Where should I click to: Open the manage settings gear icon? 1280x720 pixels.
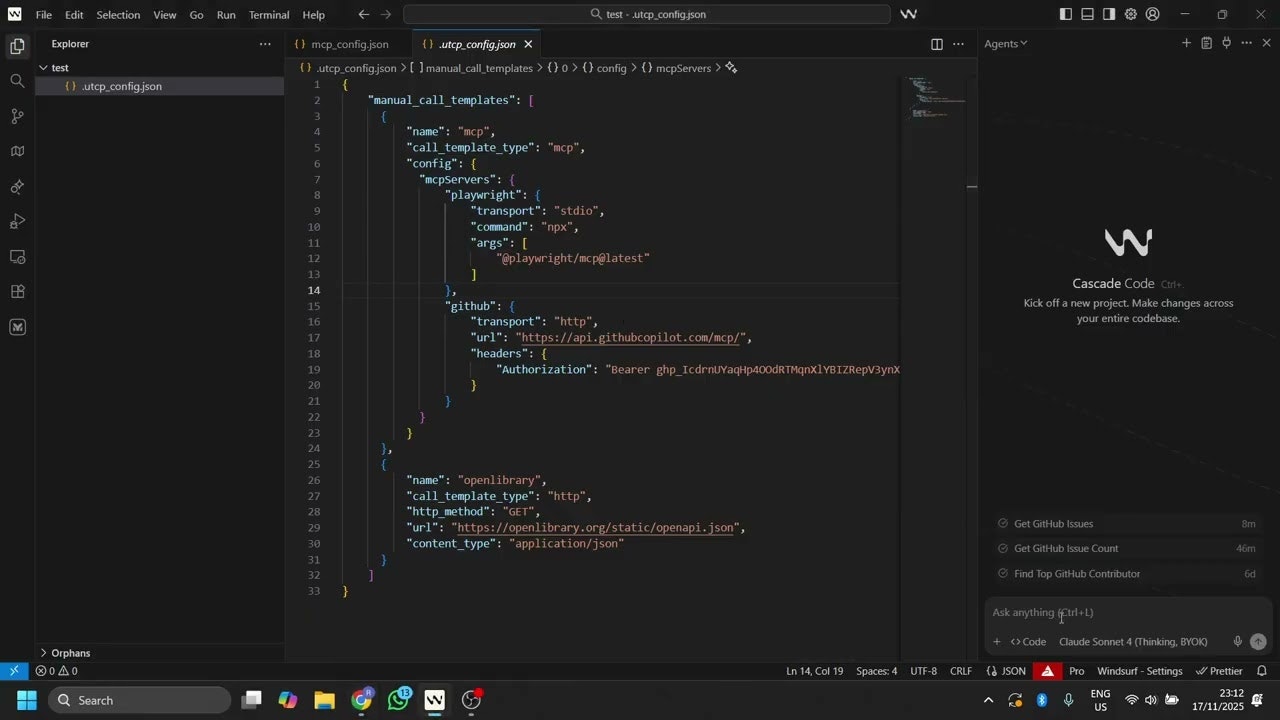pyautogui.click(x=1131, y=14)
